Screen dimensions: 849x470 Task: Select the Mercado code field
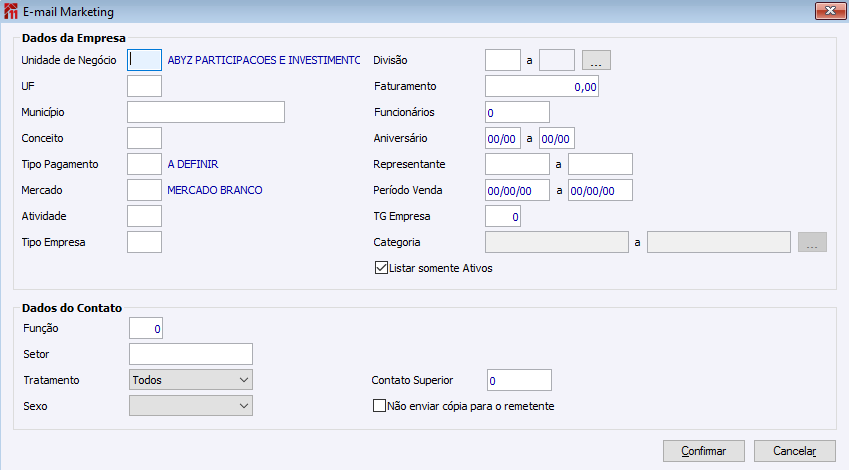coord(145,190)
